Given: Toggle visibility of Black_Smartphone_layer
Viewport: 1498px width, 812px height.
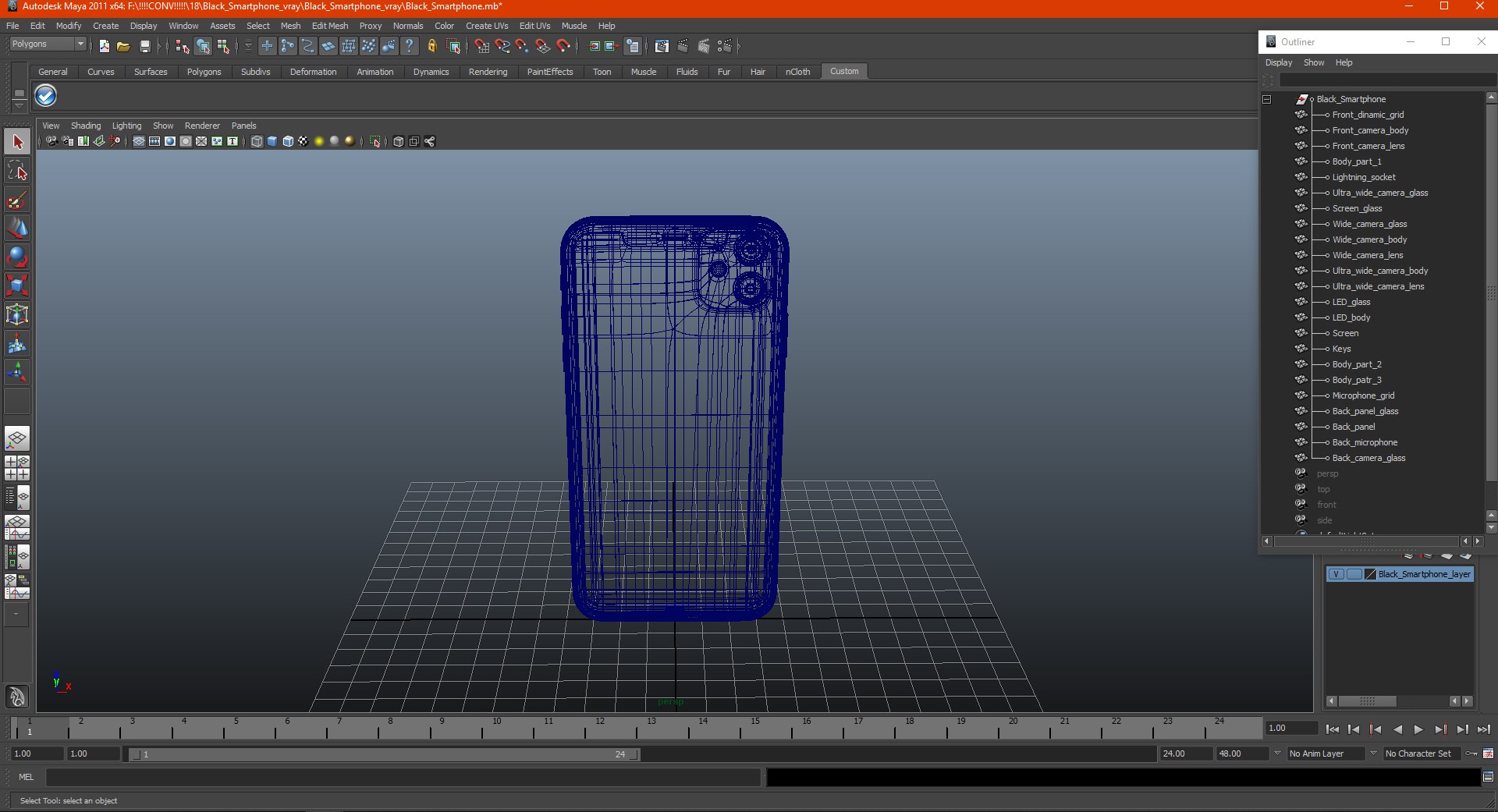Looking at the screenshot, I should pos(1336,574).
